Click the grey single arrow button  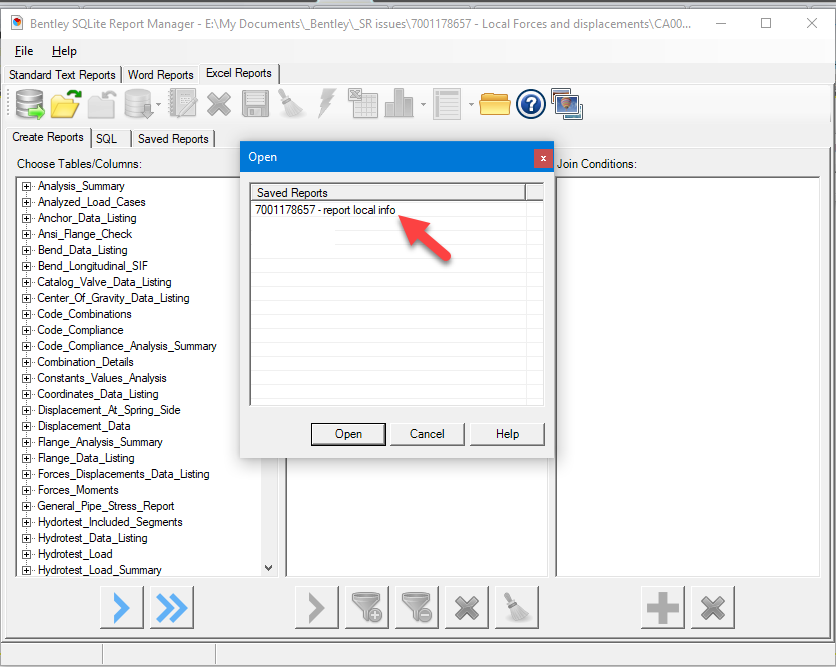[317, 607]
